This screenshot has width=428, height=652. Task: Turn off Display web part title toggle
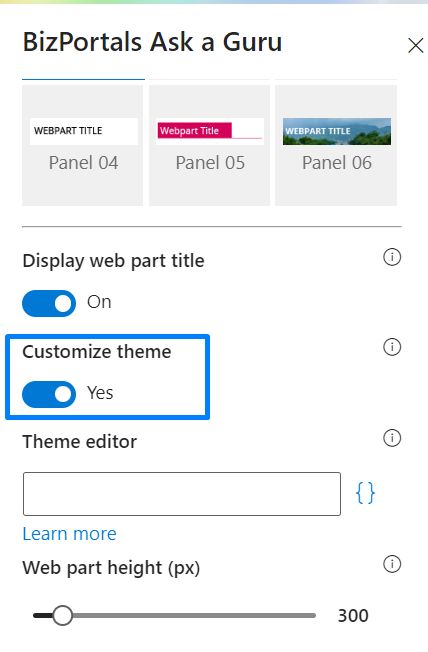[x=49, y=303]
